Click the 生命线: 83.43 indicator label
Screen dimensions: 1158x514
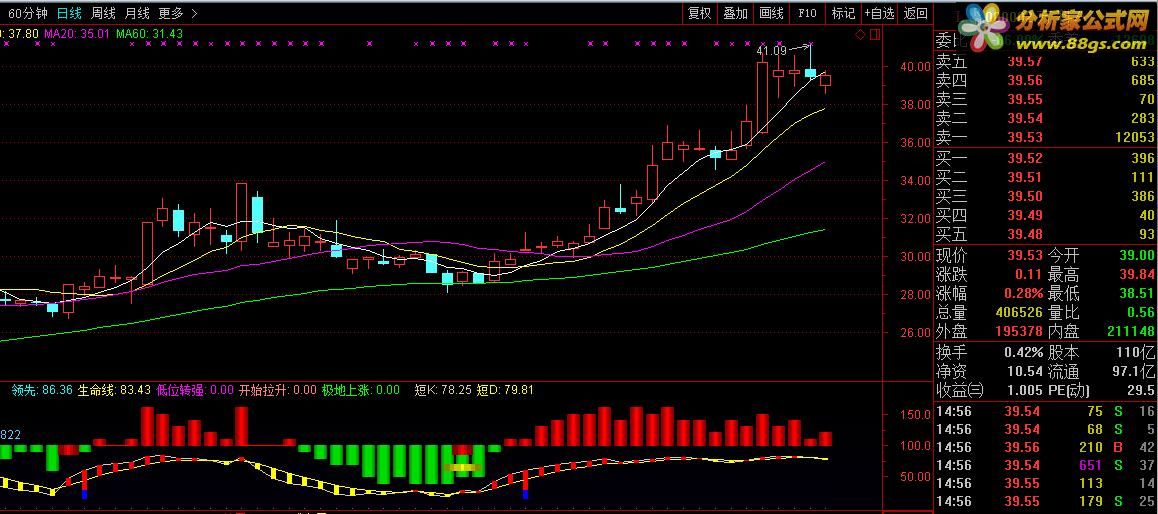click(114, 390)
